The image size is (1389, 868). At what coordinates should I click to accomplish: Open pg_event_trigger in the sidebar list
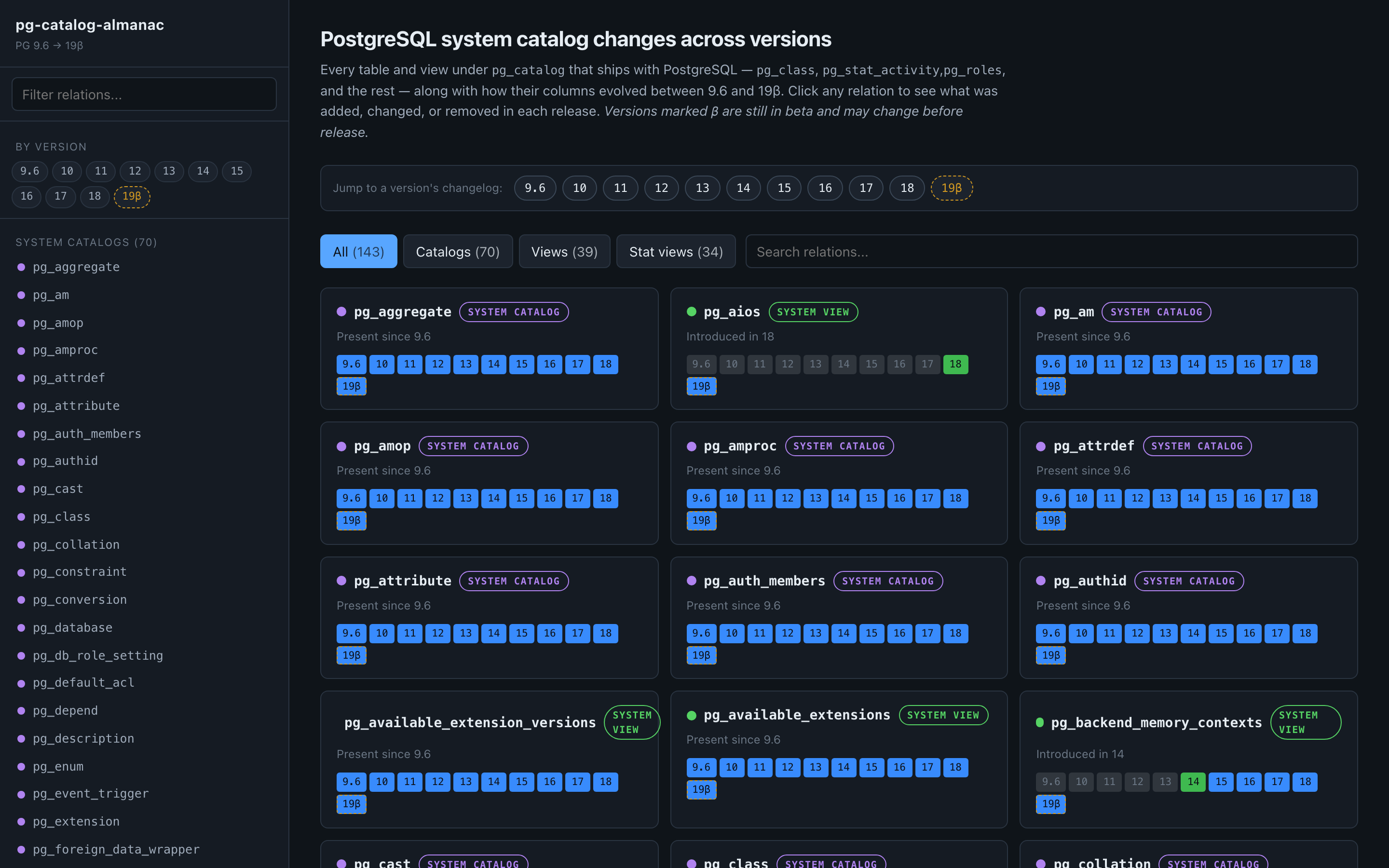click(91, 793)
